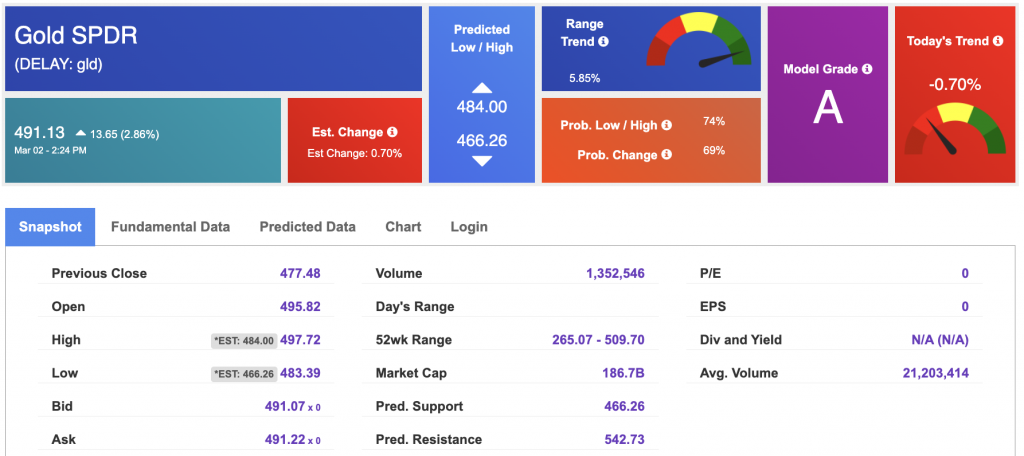The width and height of the screenshot is (1024, 456).
Task: Select the Chart tab
Action: (403, 227)
